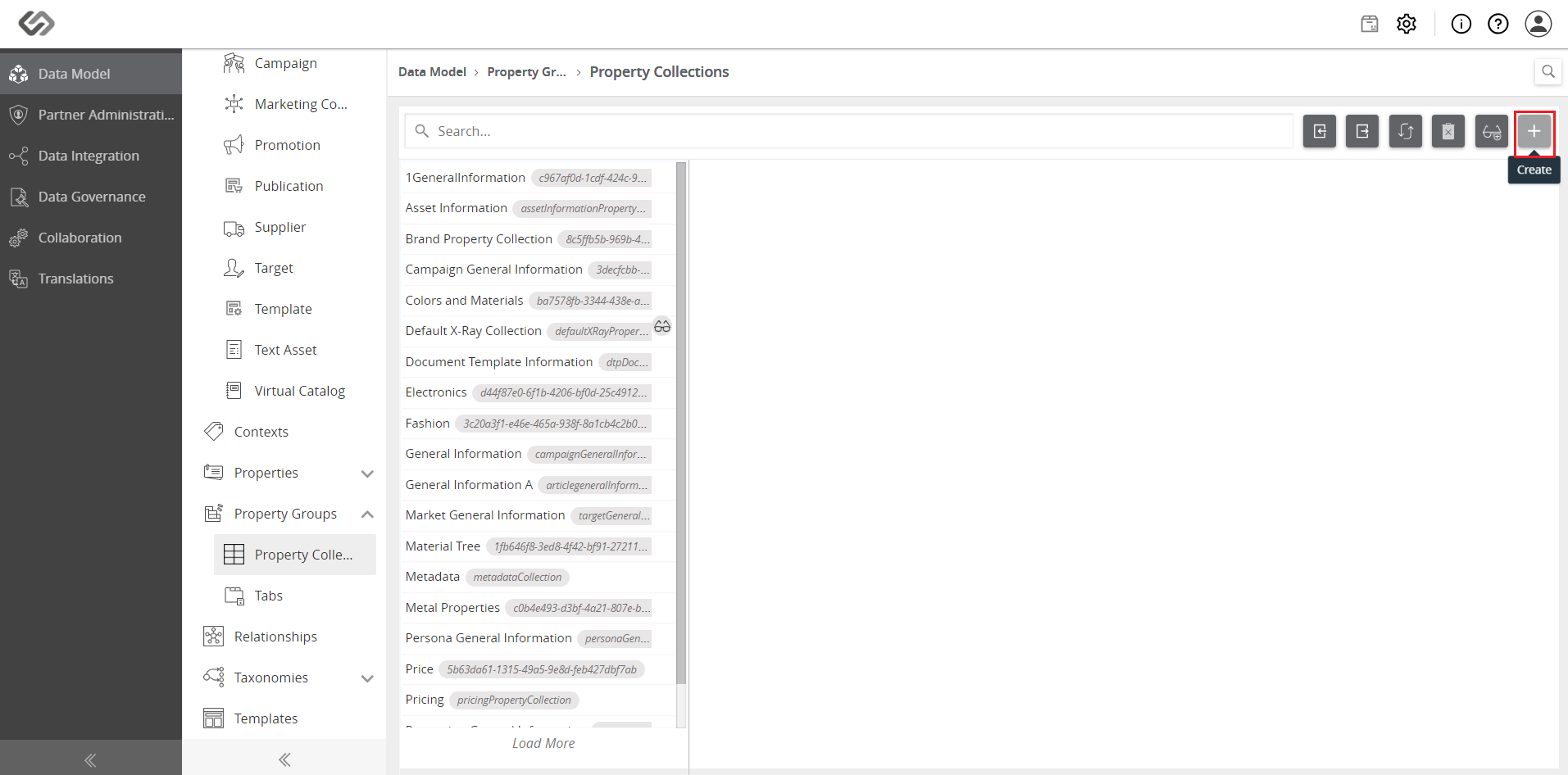Select Document Template Information row
The image size is (1568, 775).
coord(538,362)
